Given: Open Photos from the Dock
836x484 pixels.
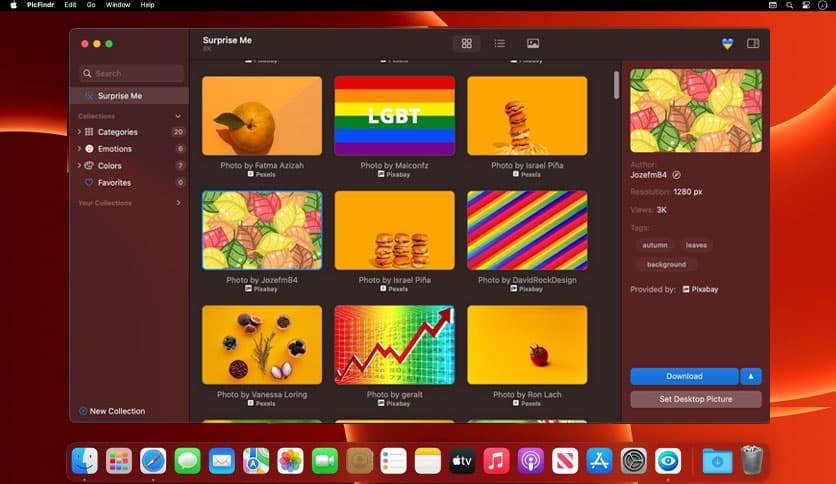Looking at the screenshot, I should [x=291, y=461].
